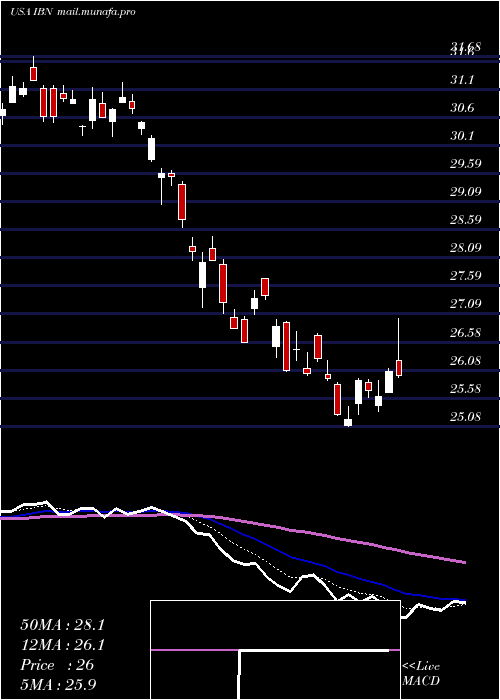Select the 29.09 price axis label
500x700 pixels.
coord(466,192)
